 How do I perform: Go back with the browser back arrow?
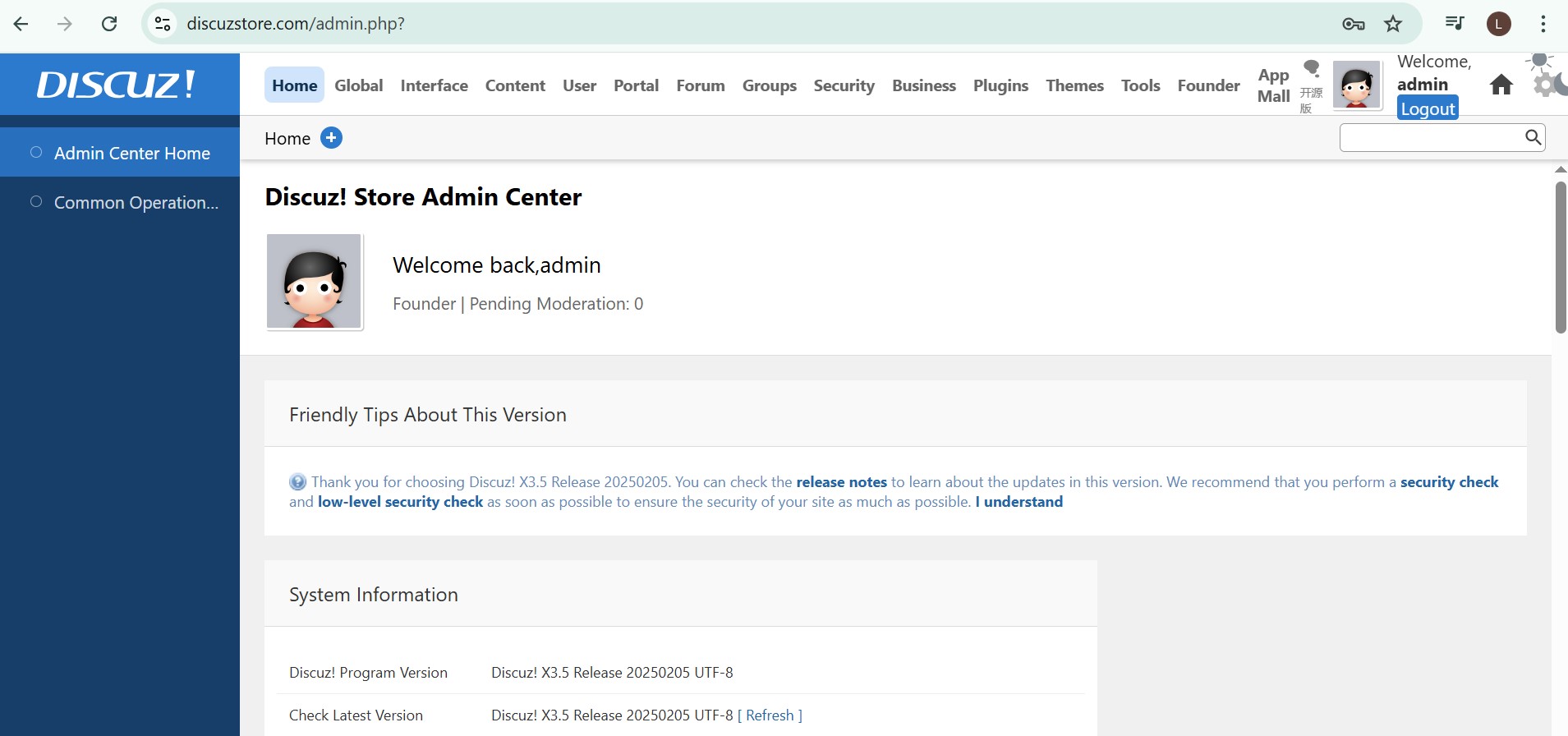(x=21, y=24)
